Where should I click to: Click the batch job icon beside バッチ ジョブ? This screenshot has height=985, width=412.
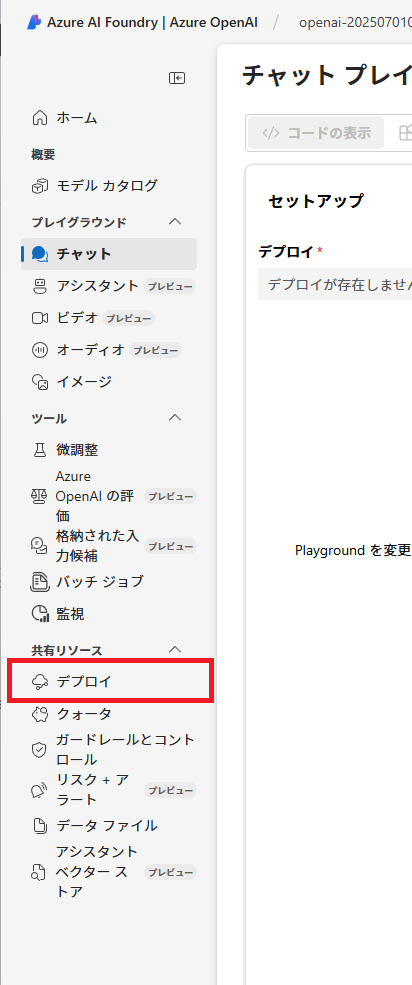40,582
